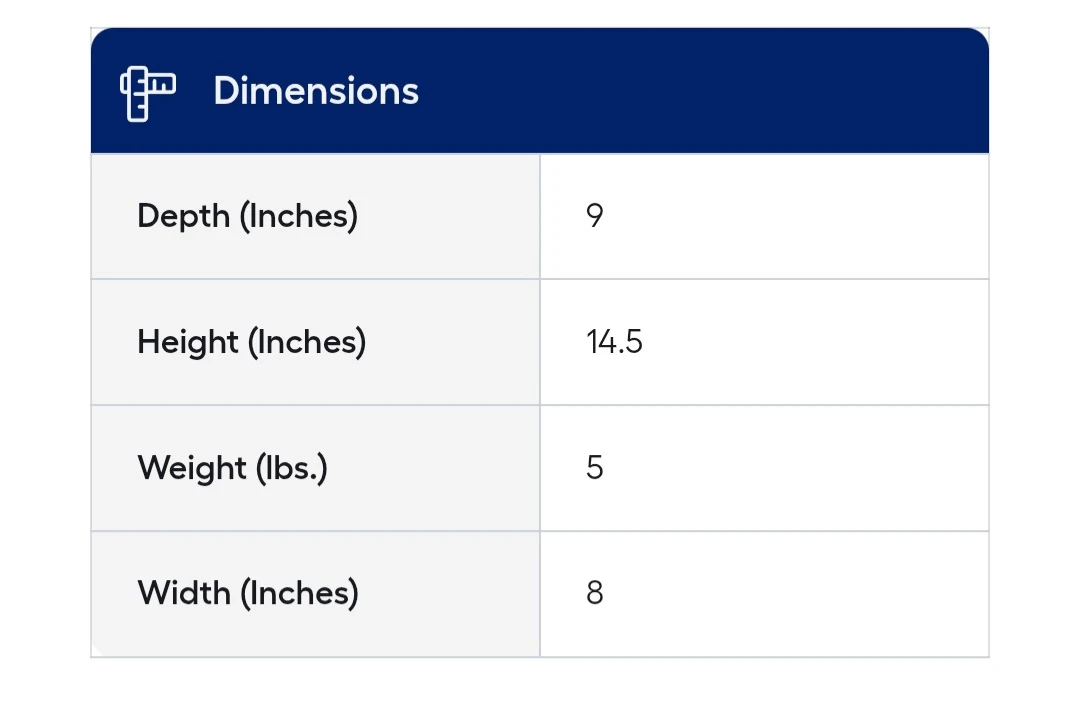
Task: Click the border between Height and Weight rows
Action: click(x=540, y=405)
